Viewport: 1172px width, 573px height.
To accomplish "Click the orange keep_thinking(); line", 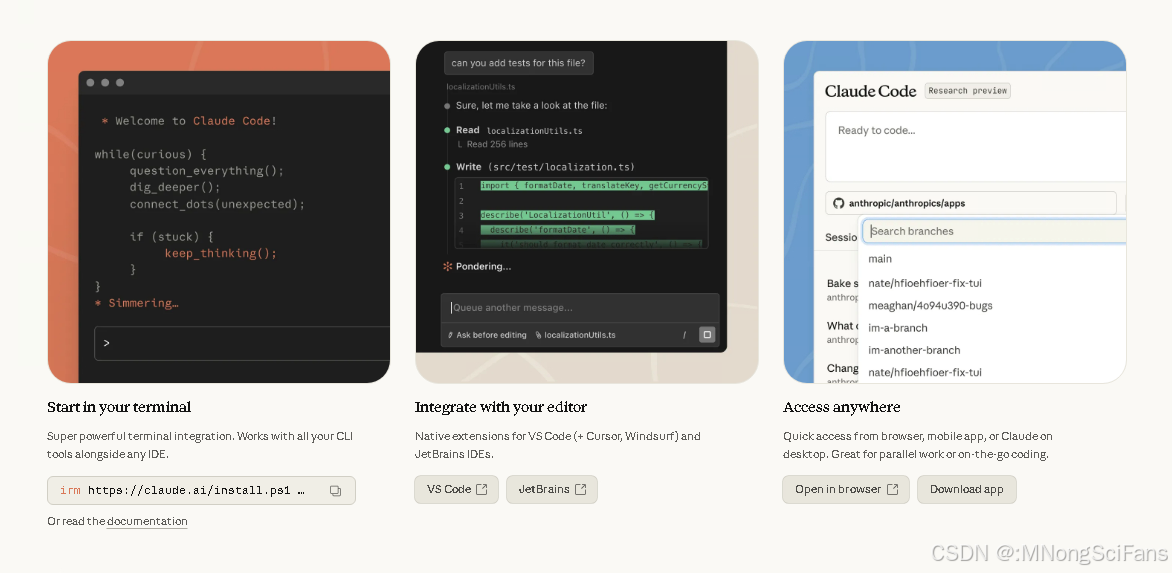I will tap(220, 253).
